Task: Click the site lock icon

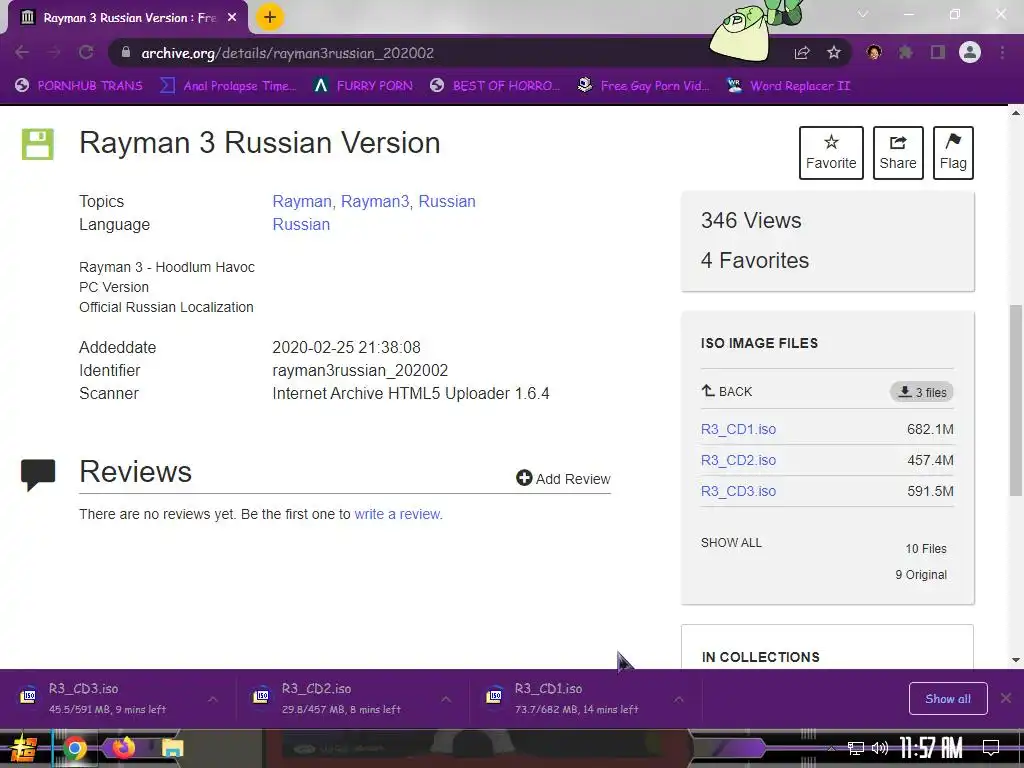Action: click(x=125, y=52)
